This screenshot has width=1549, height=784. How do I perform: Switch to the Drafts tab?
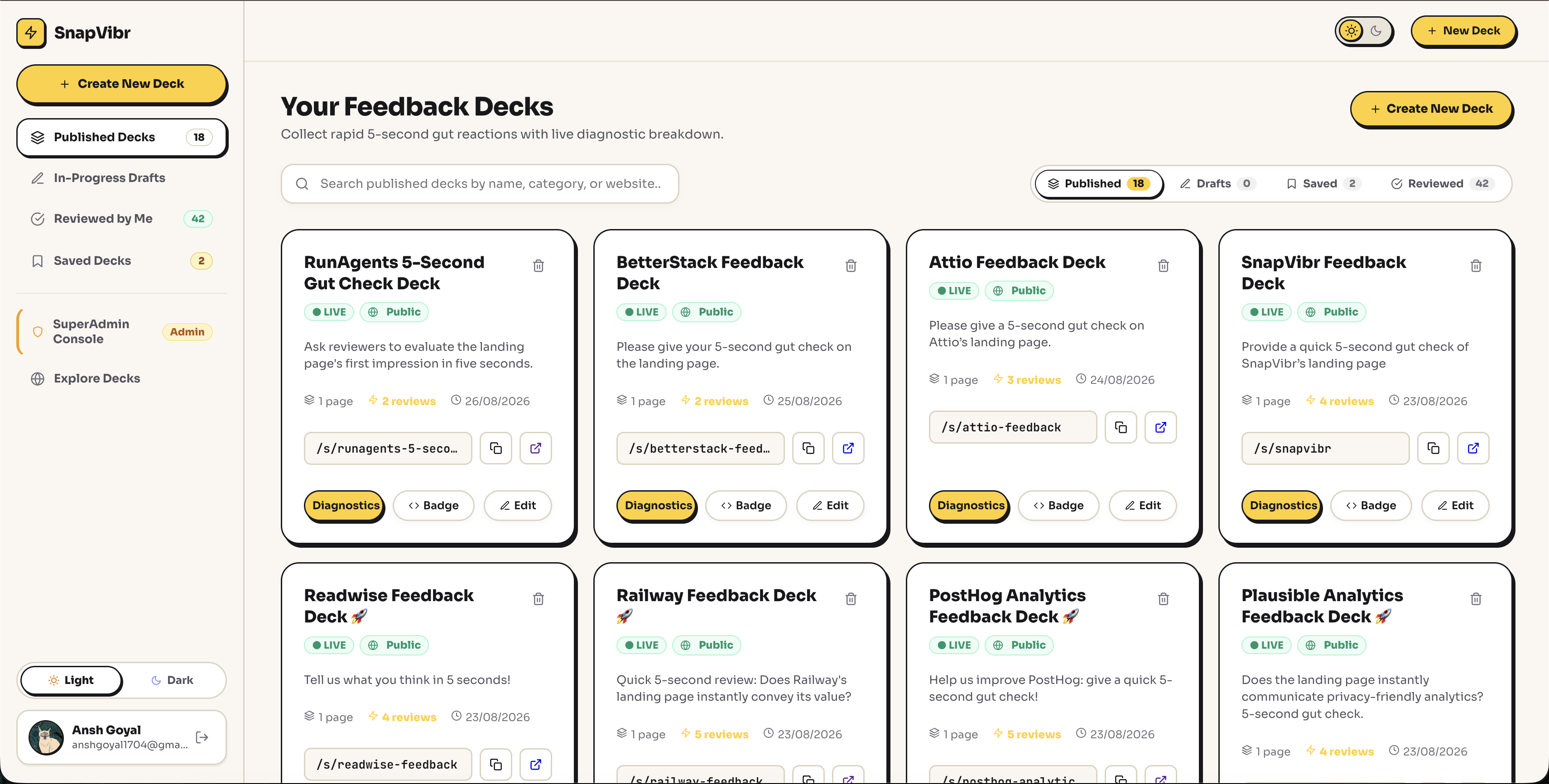tap(1217, 183)
